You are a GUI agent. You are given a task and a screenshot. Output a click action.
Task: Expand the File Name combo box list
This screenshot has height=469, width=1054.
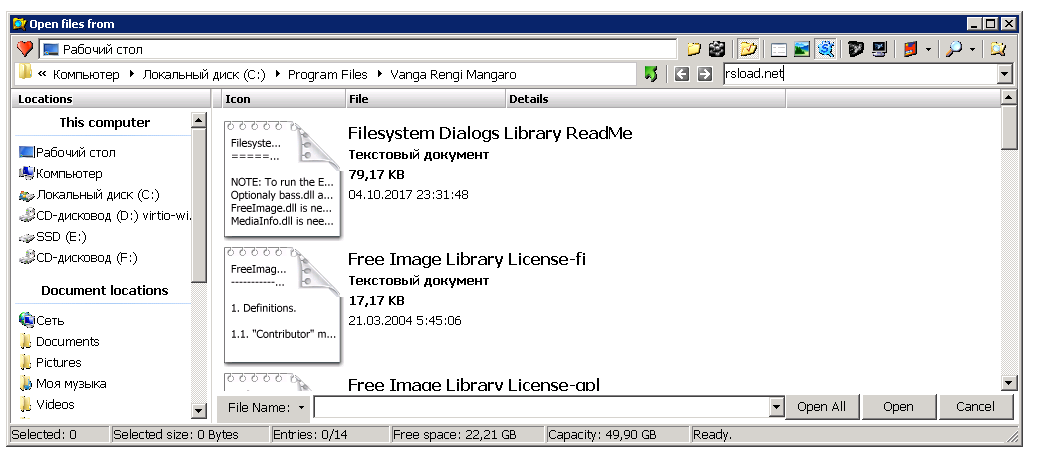[x=775, y=407]
